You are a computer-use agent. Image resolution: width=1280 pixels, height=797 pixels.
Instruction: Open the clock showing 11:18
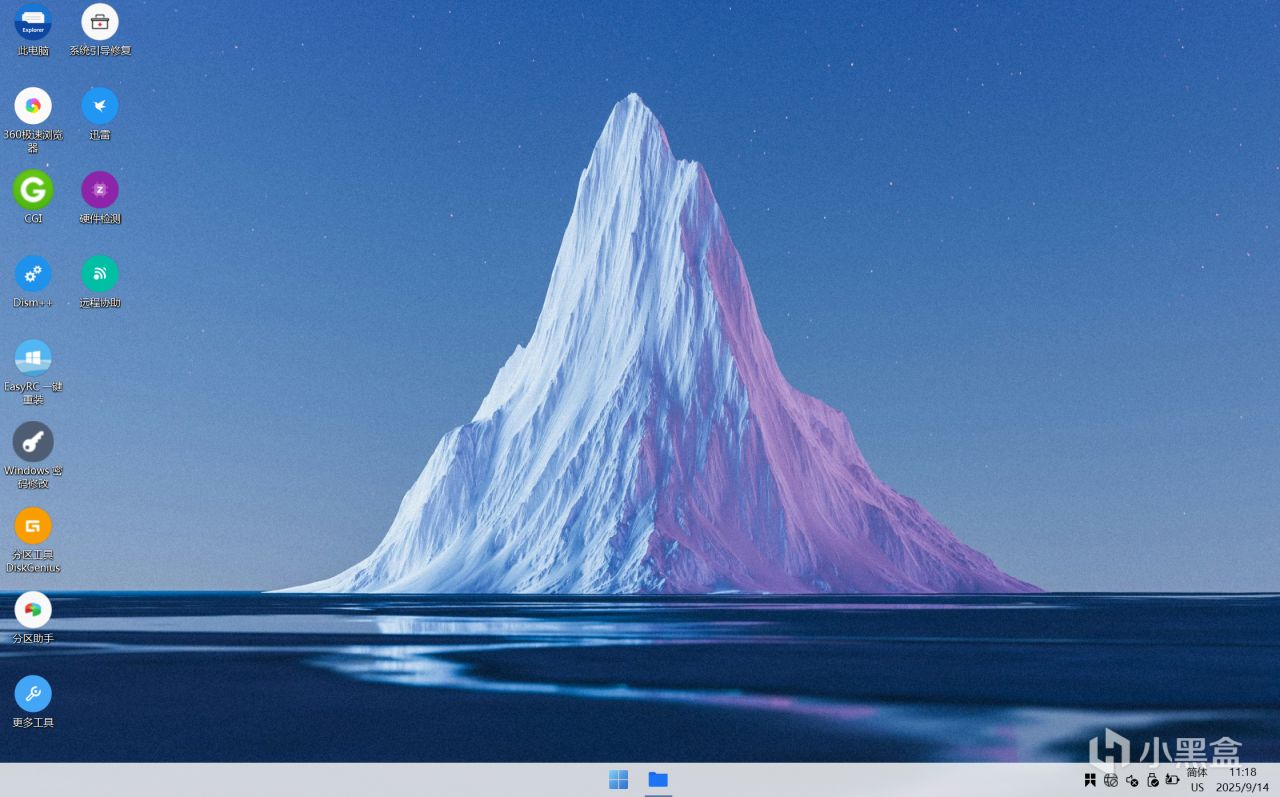point(1242,780)
